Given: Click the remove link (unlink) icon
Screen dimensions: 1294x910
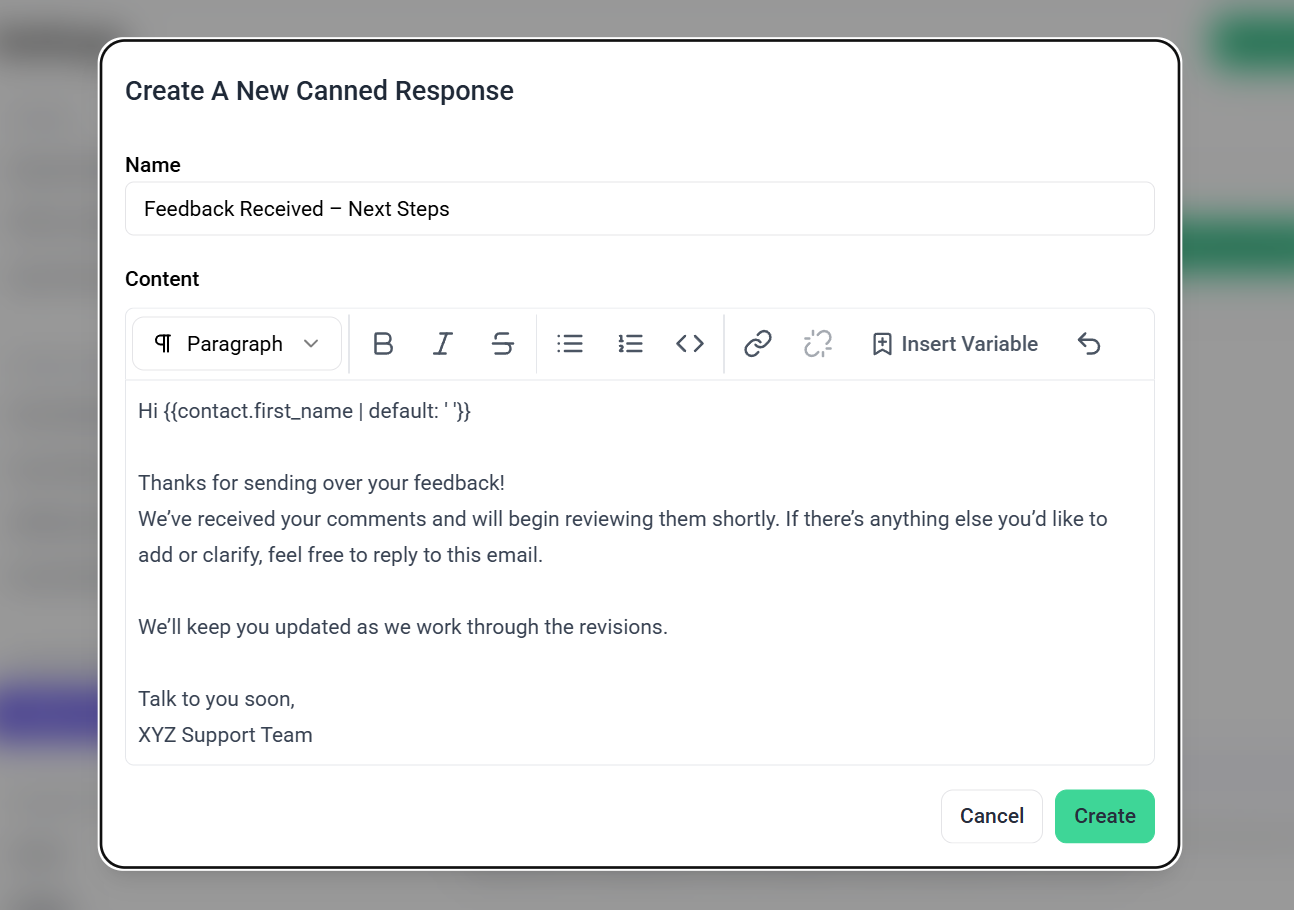Looking at the screenshot, I should 818,344.
